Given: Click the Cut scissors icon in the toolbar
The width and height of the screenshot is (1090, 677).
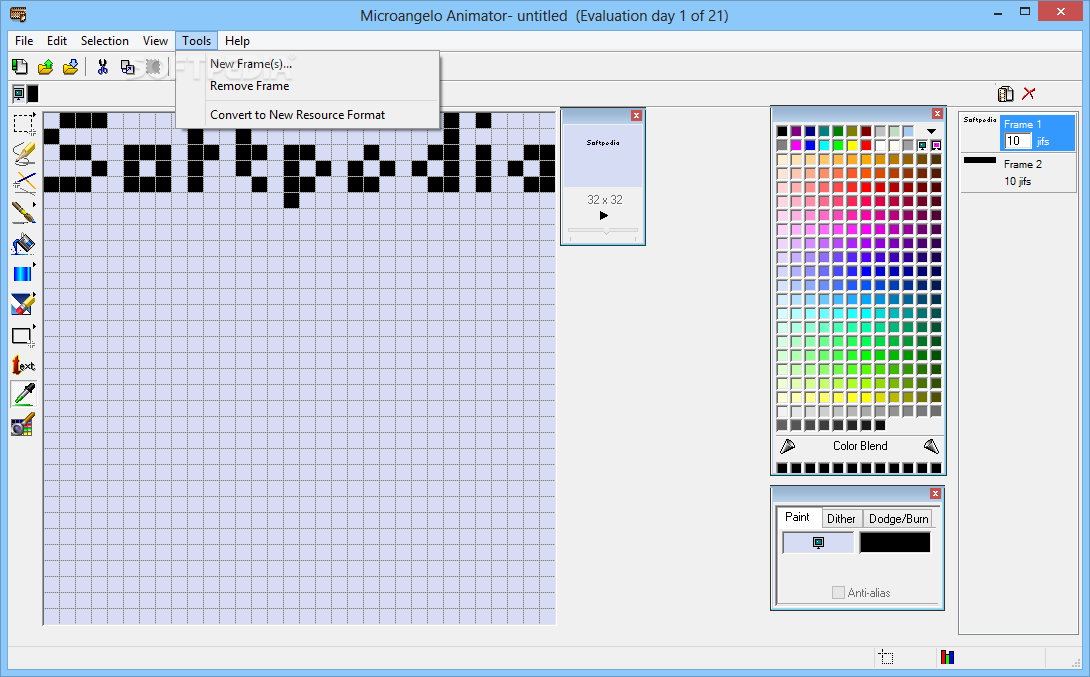Looking at the screenshot, I should (x=103, y=67).
